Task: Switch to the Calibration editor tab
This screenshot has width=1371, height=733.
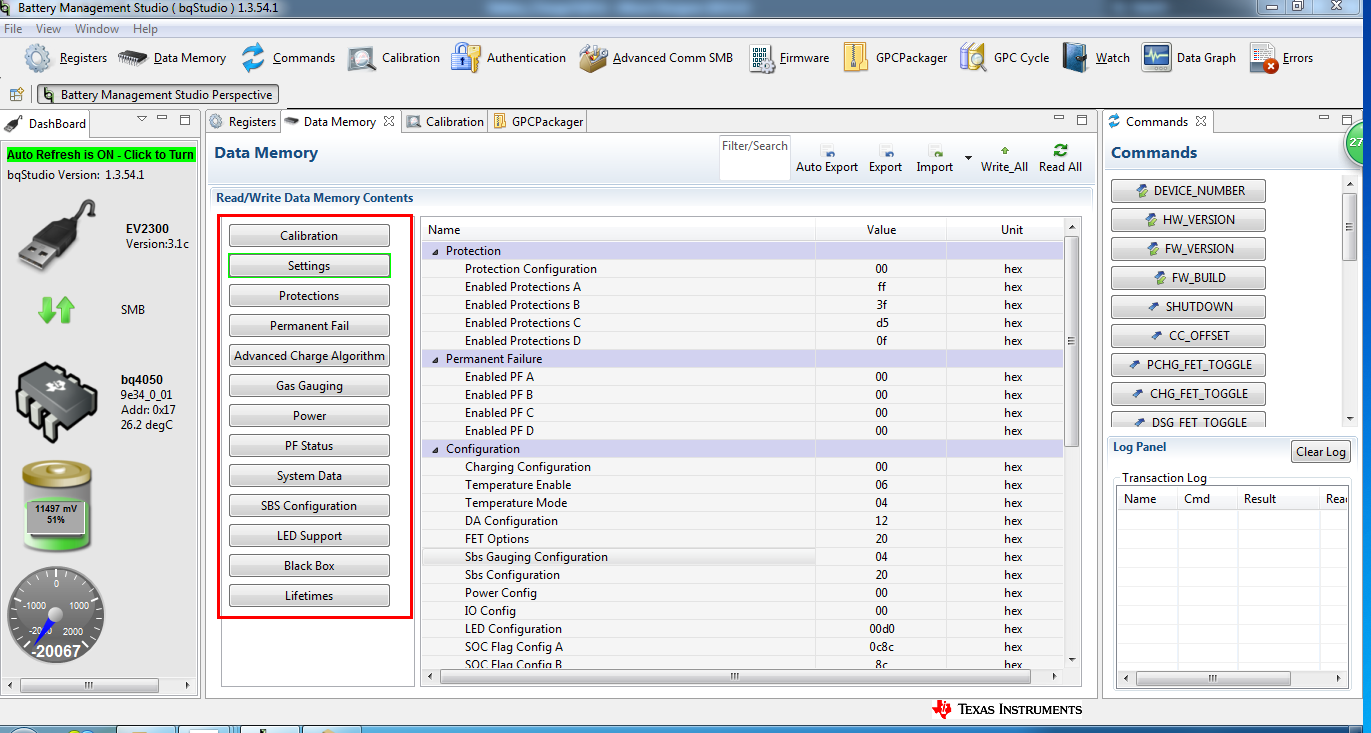Action: click(x=445, y=122)
